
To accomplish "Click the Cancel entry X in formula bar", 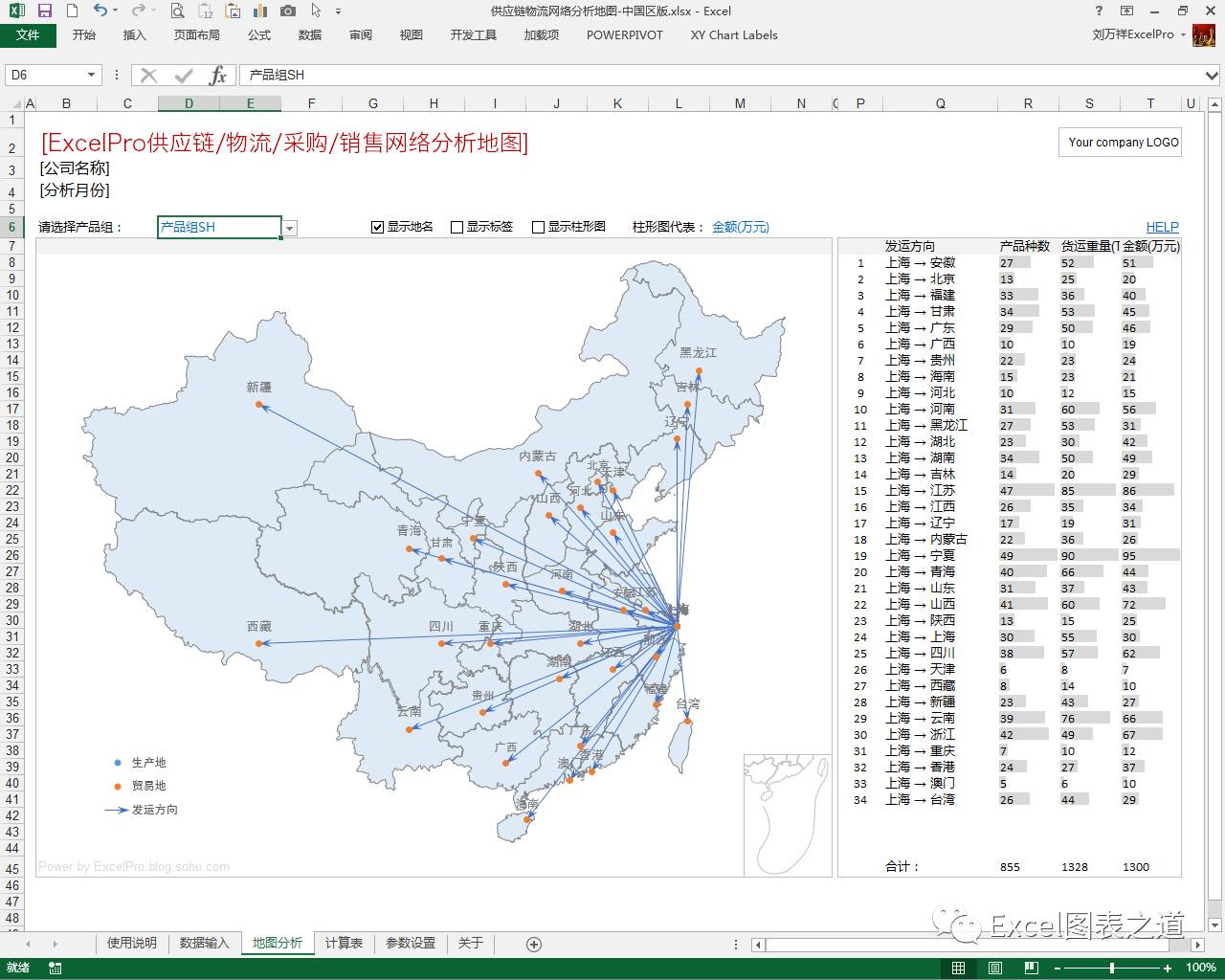I will point(148,75).
